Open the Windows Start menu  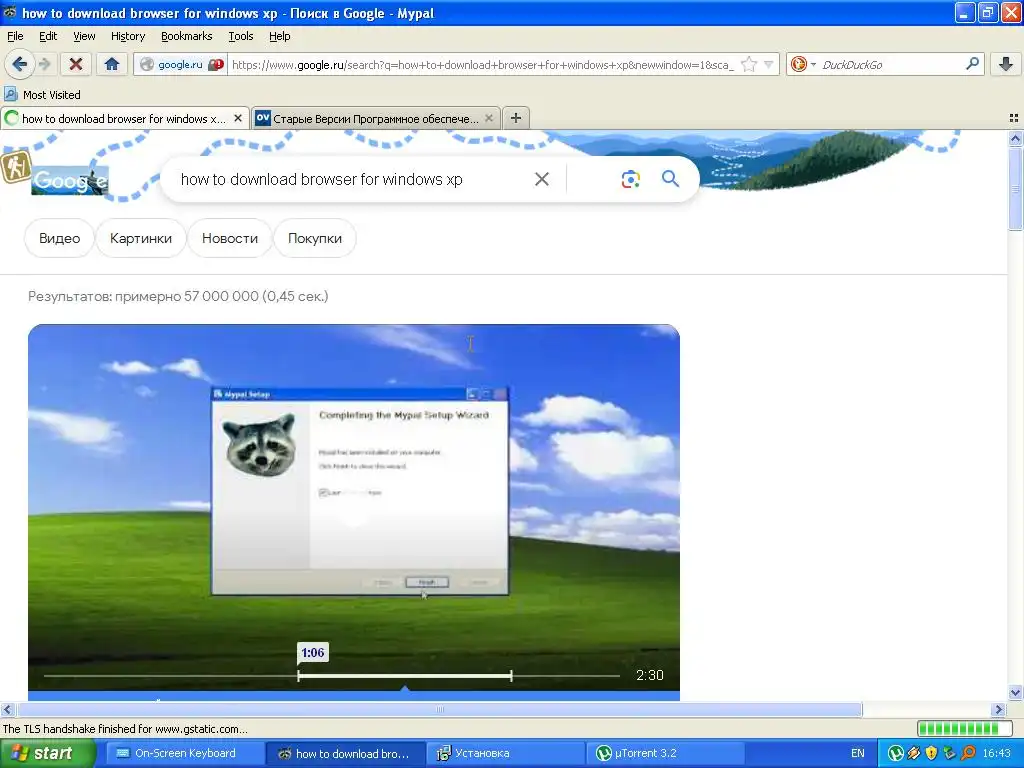46,754
